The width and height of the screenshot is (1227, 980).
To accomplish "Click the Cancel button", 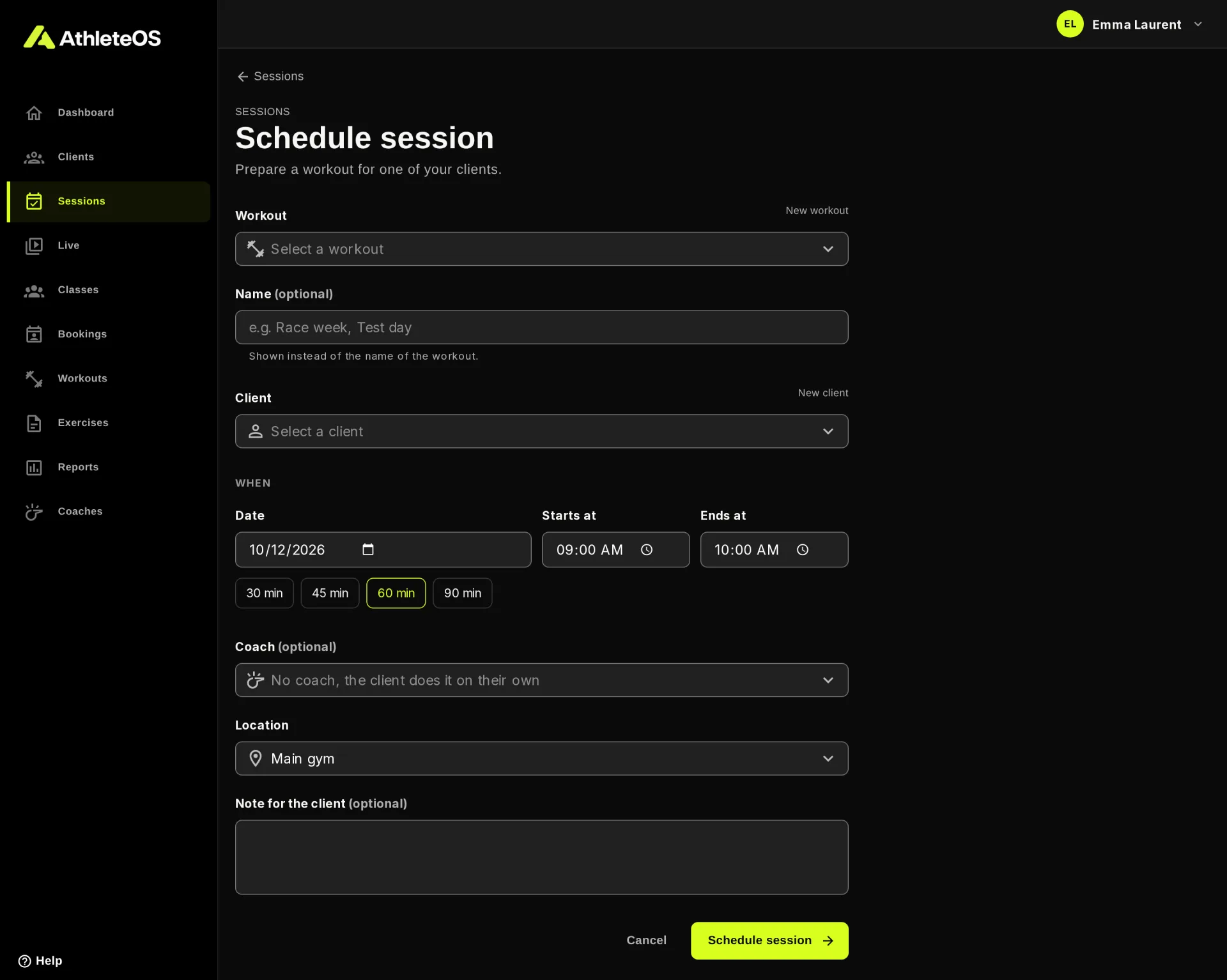I will pyautogui.click(x=646, y=940).
